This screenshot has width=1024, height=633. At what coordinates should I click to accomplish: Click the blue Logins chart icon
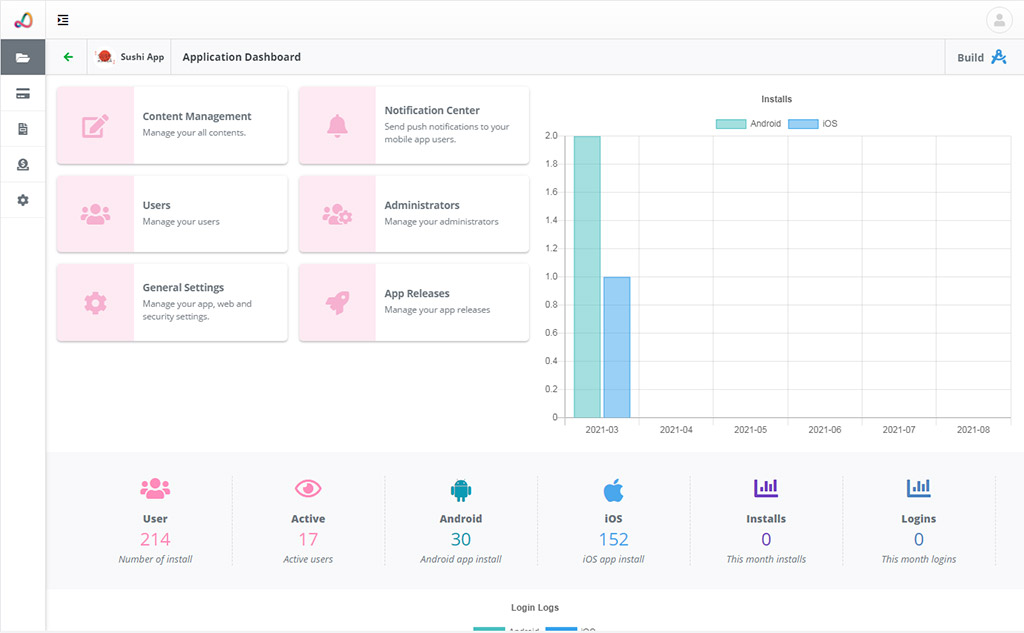(918, 488)
